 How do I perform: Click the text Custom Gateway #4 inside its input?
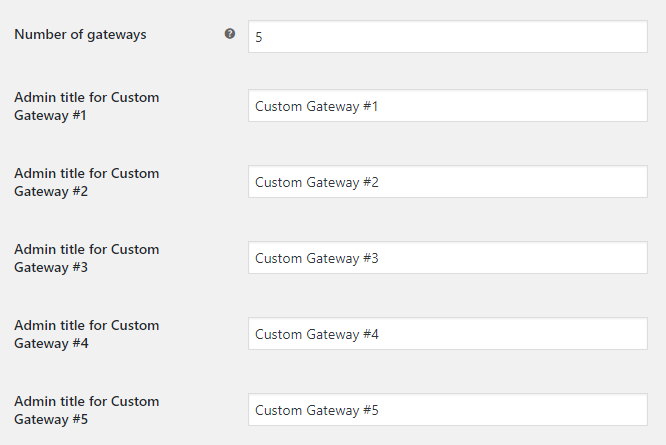[x=317, y=334]
